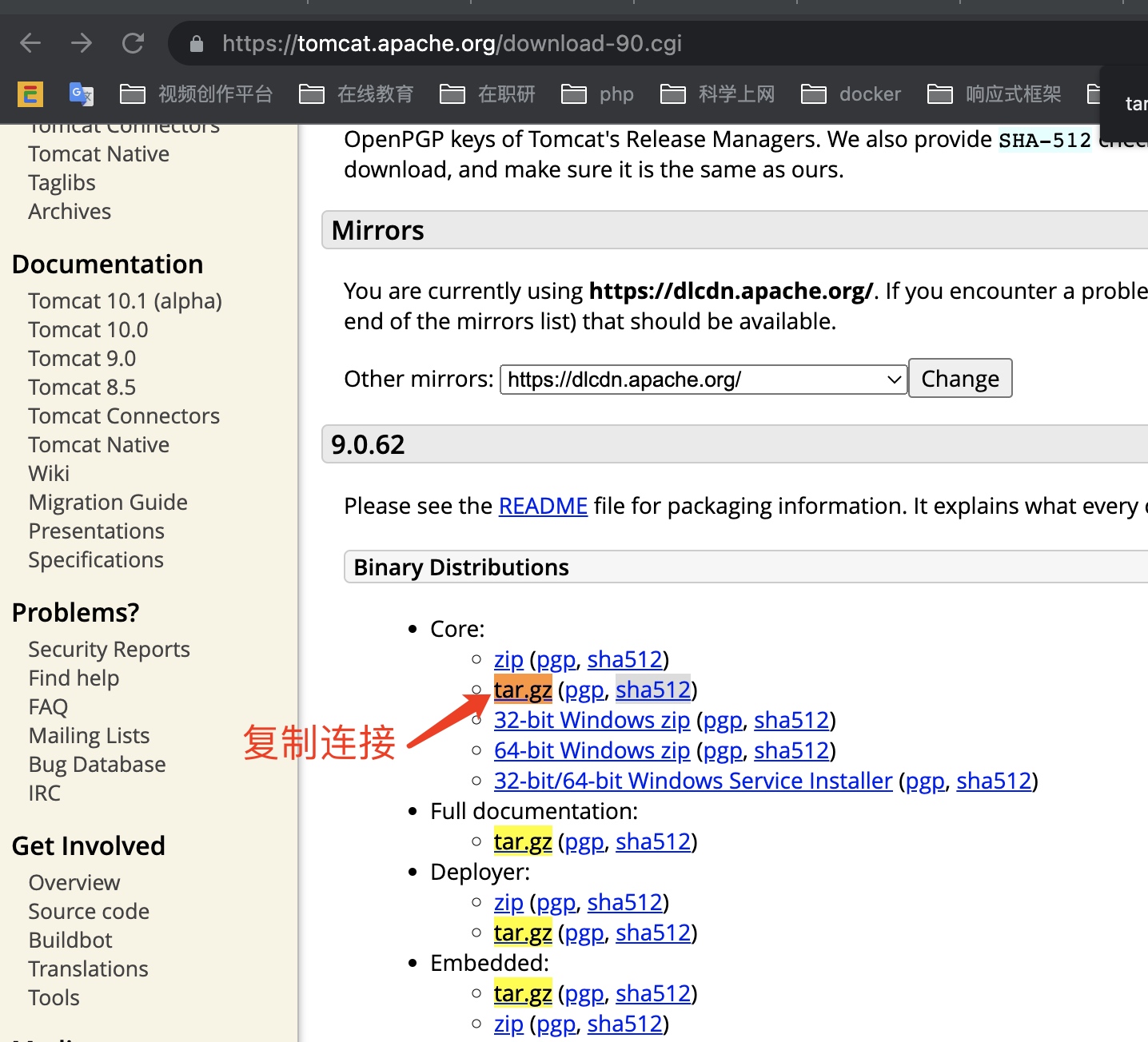Click the browser back arrow
Viewport: 1148px width, 1042px height.
pos(30,43)
